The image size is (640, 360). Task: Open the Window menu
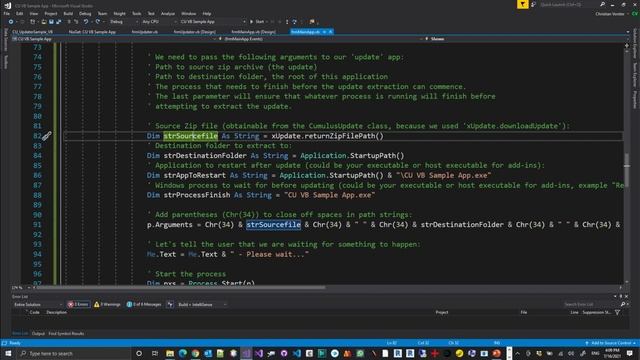(x=189, y=13)
